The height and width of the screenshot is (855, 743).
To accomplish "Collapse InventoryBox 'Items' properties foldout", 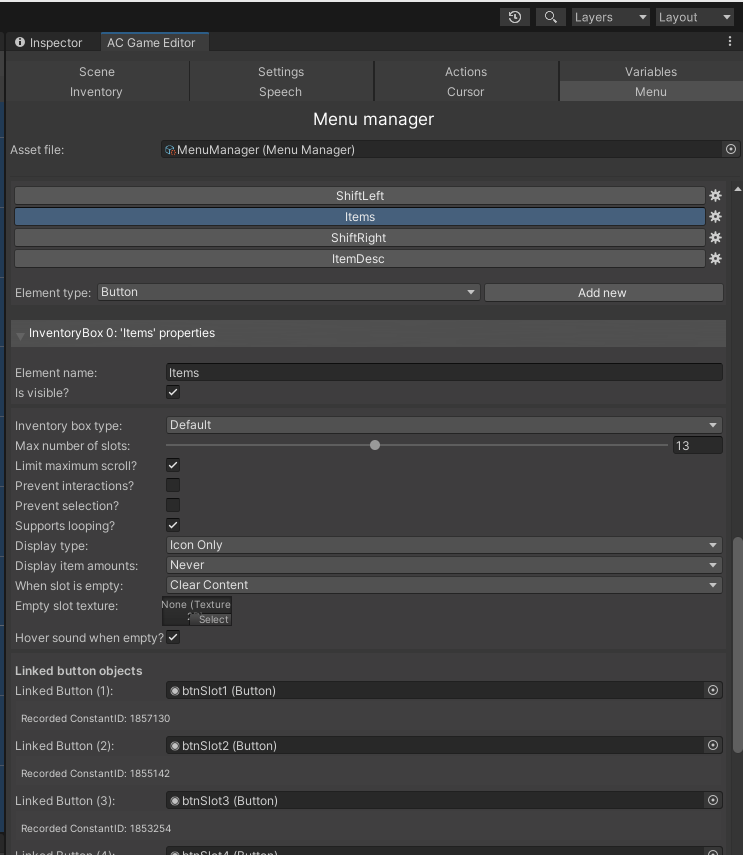I will click(21, 334).
